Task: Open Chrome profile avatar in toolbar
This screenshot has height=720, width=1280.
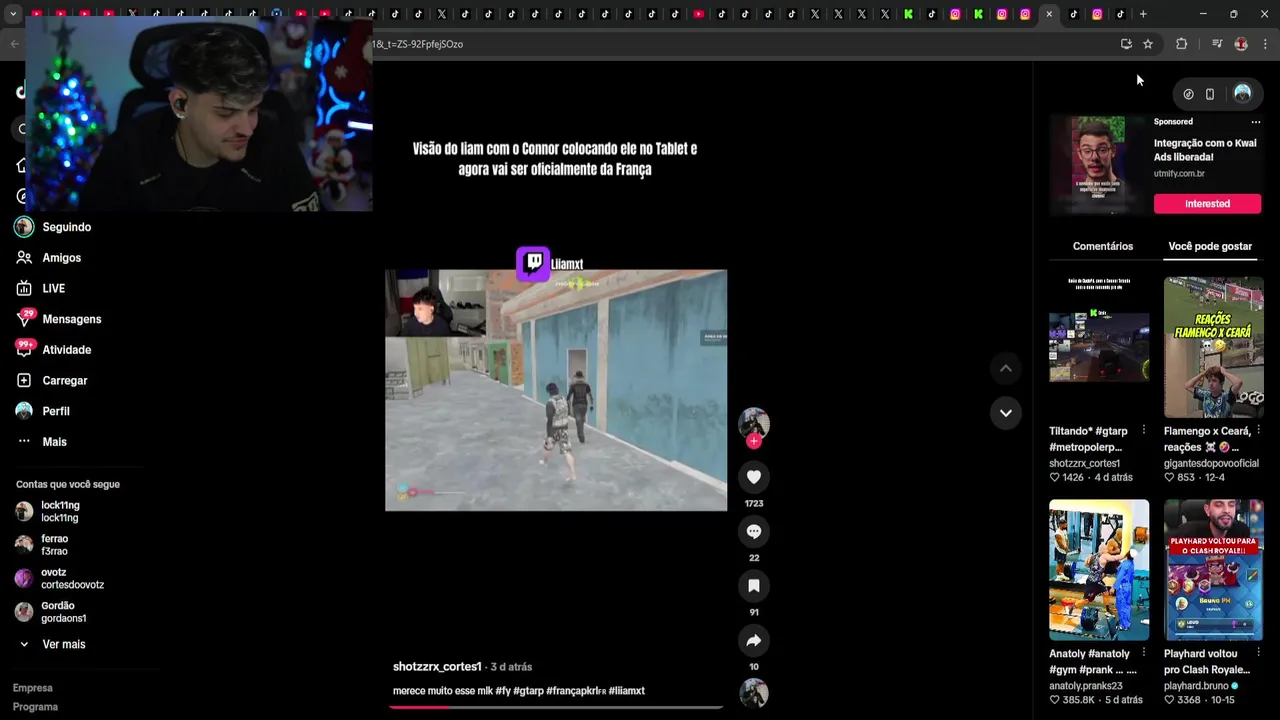Action: tap(1241, 44)
